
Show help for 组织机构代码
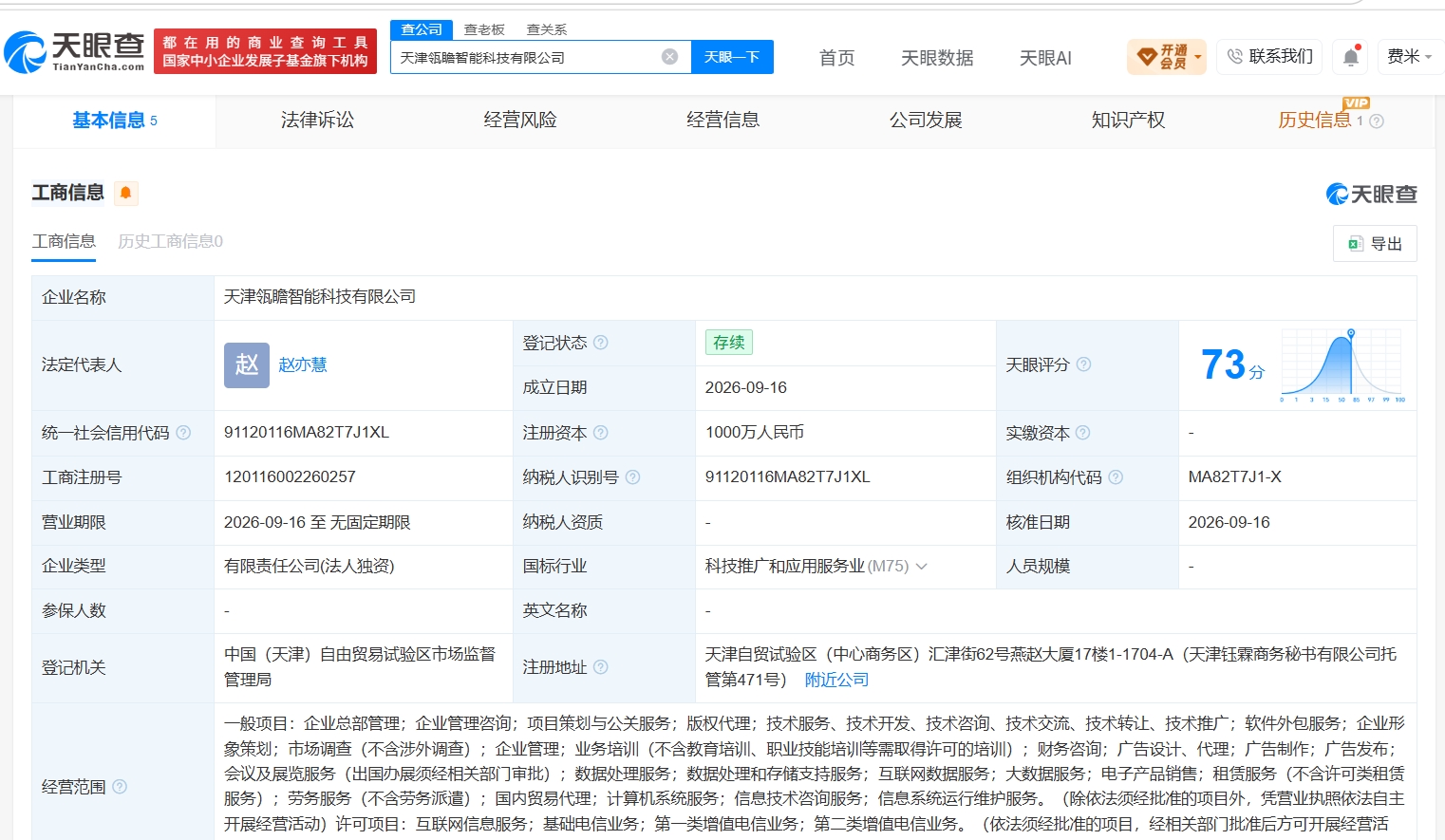1116,477
